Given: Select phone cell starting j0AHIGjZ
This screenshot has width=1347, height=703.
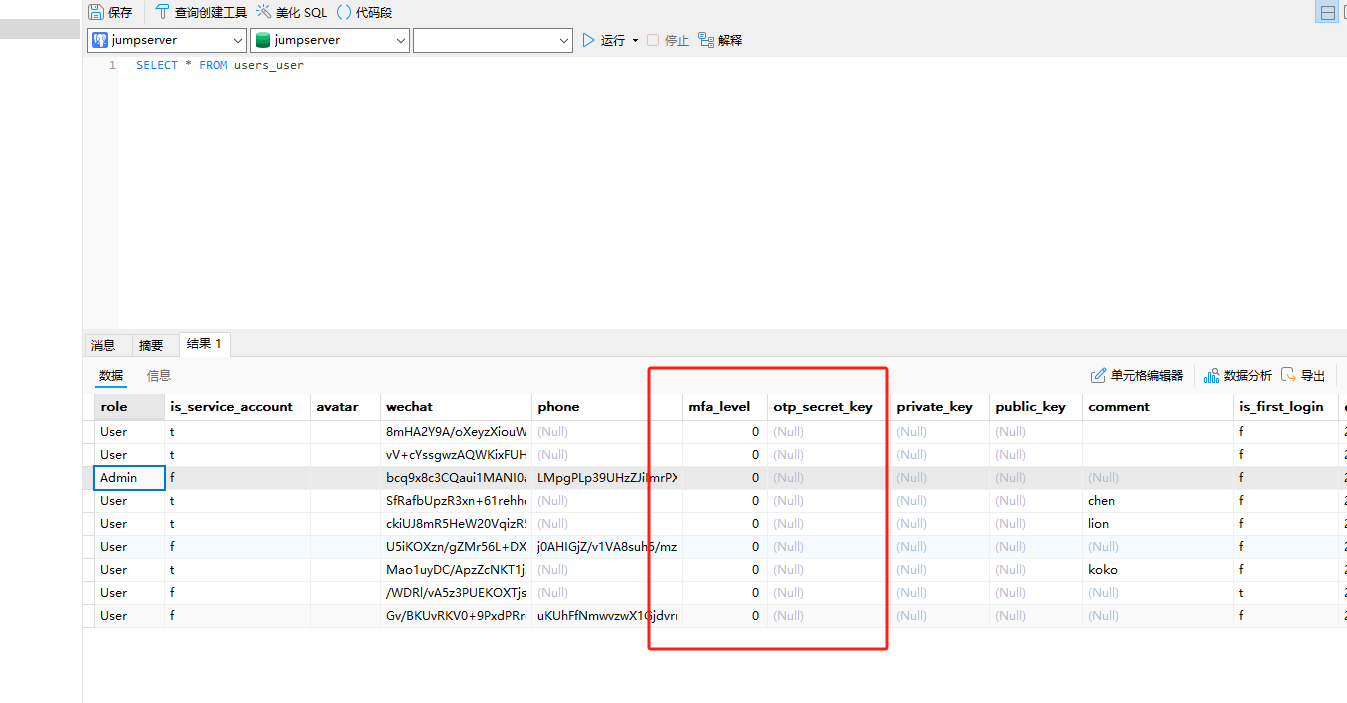Looking at the screenshot, I should [606, 547].
